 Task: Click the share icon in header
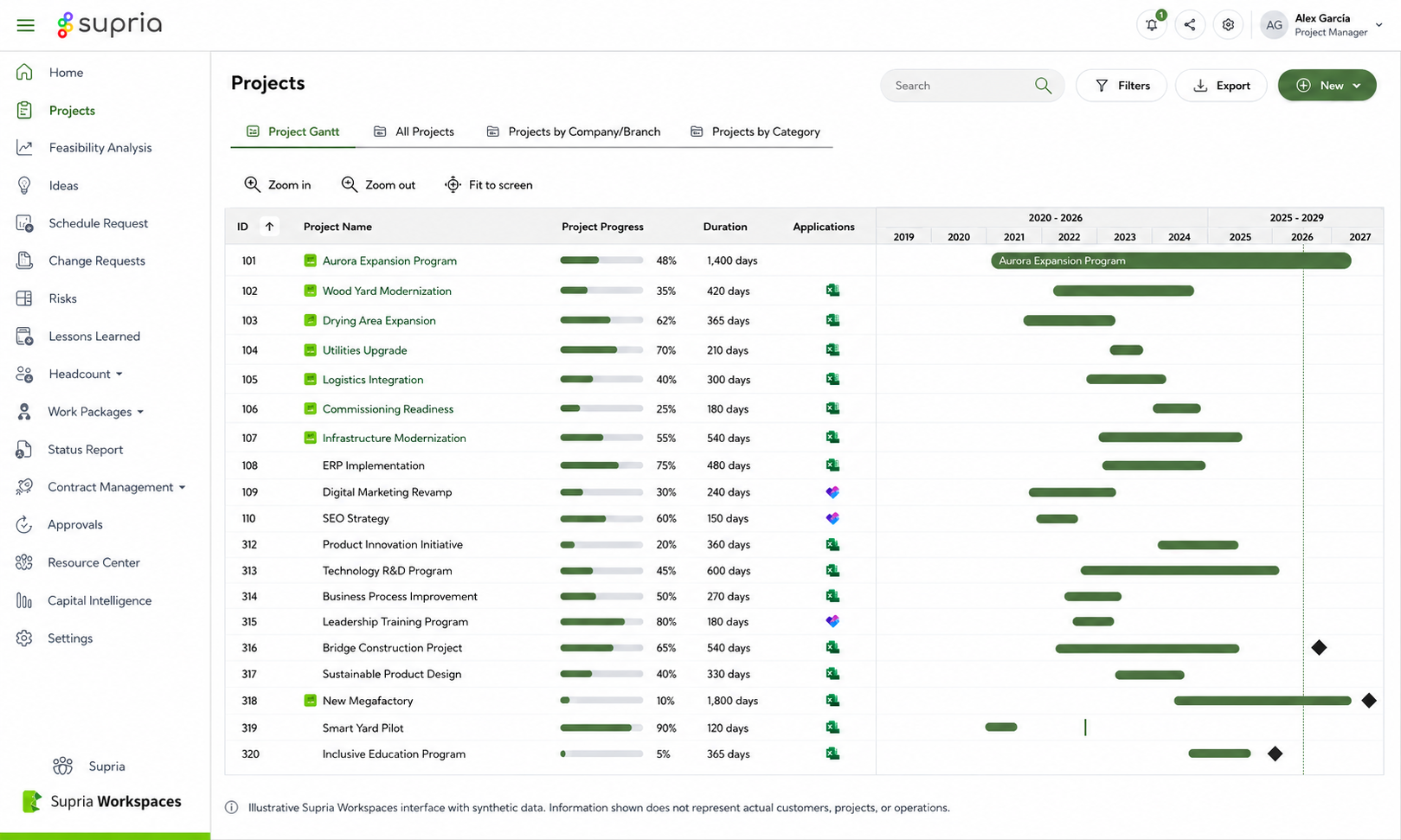1190,24
